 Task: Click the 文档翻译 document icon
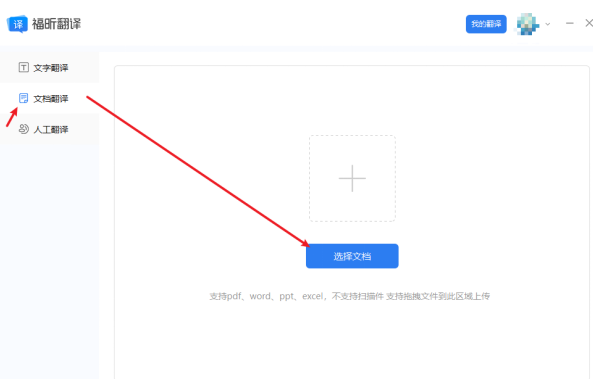(23, 98)
